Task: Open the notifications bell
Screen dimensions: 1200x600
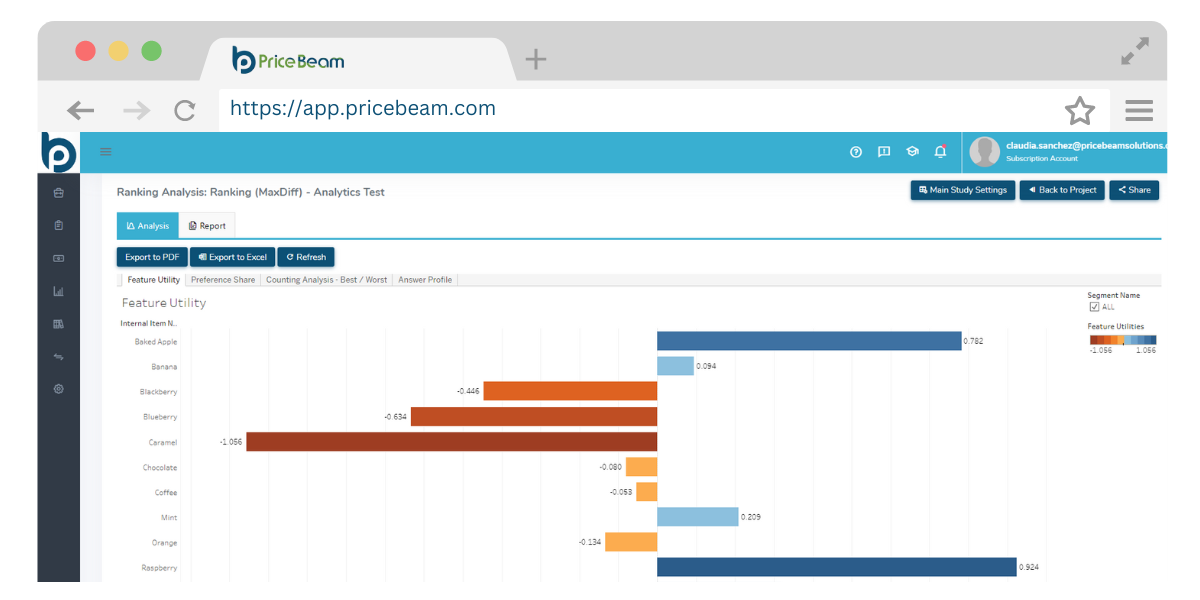Action: point(940,152)
